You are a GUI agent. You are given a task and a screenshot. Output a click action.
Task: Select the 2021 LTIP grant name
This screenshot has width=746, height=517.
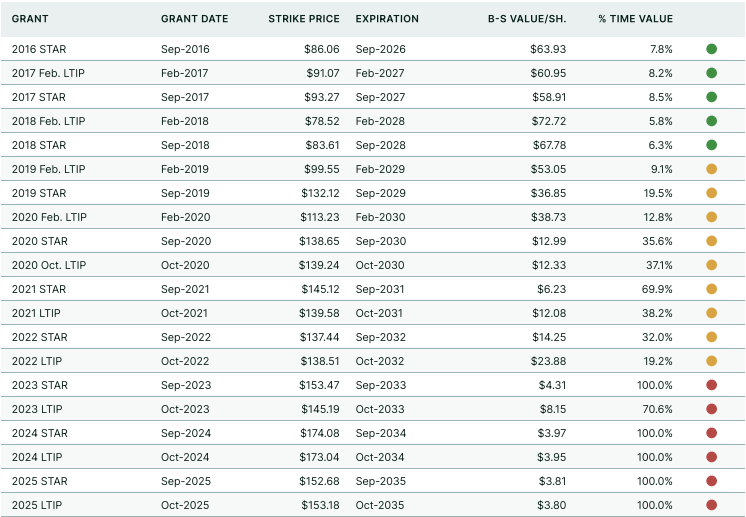coord(36,313)
